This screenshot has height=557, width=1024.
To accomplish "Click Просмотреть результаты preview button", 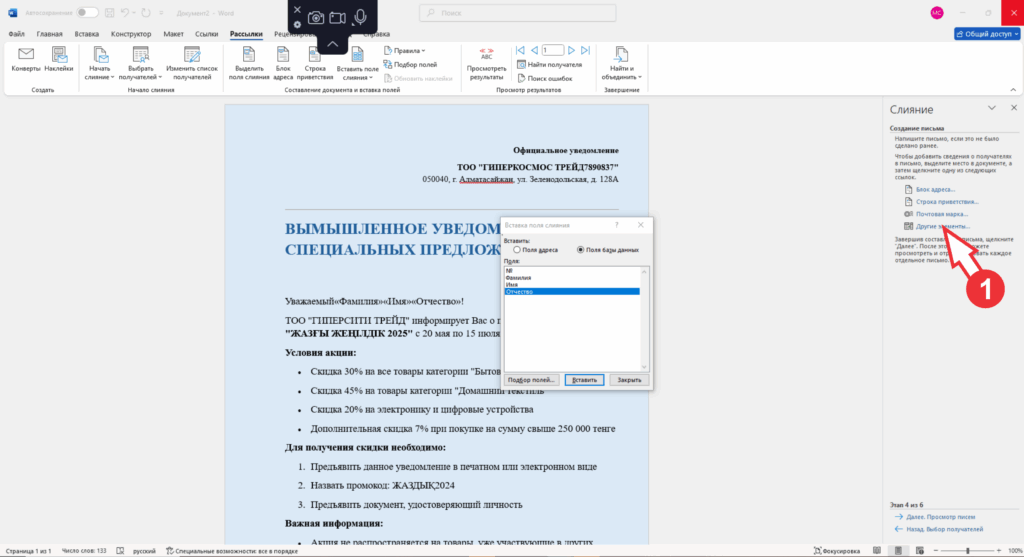I will [487, 63].
